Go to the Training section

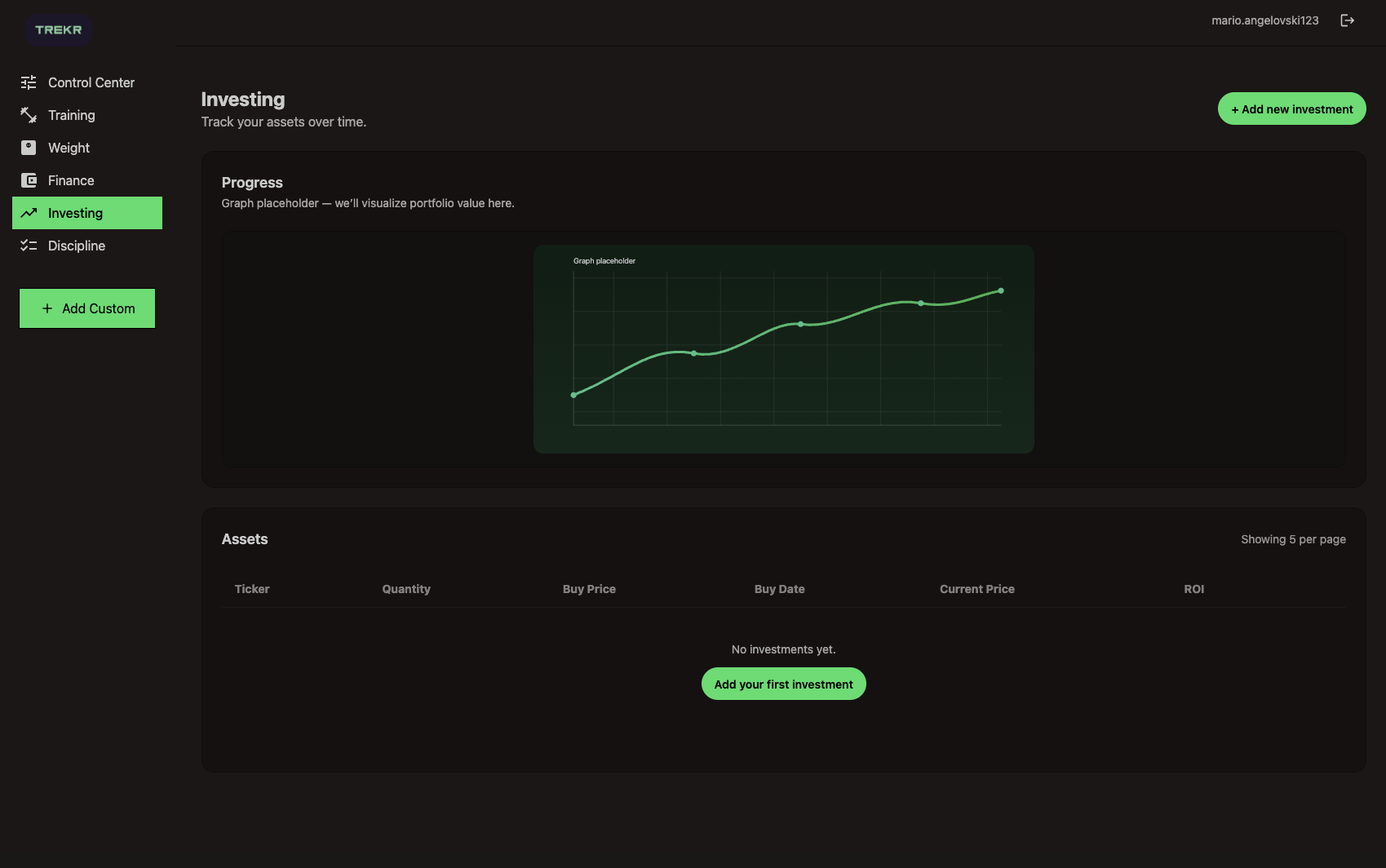72,115
